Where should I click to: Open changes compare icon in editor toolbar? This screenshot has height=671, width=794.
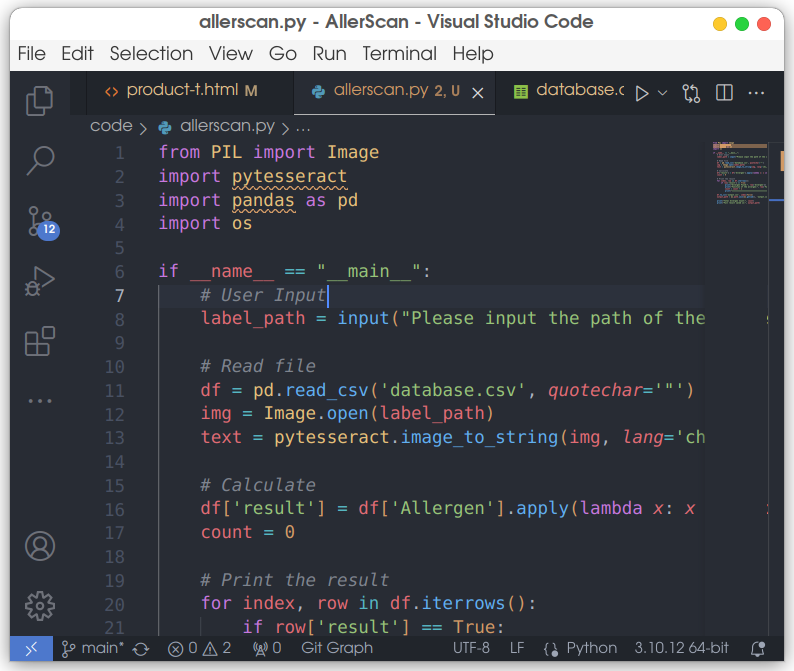(691, 93)
